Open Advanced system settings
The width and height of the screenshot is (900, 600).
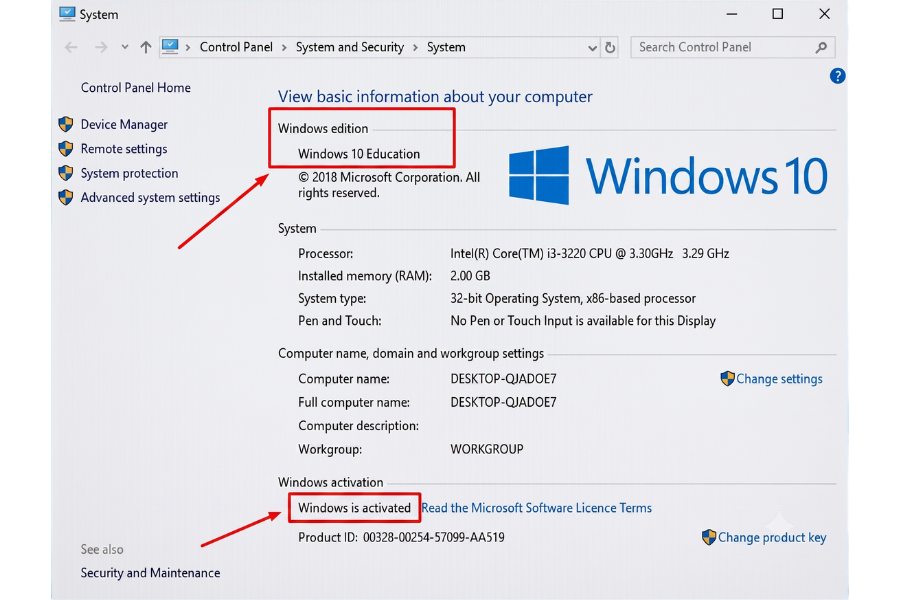tap(150, 198)
